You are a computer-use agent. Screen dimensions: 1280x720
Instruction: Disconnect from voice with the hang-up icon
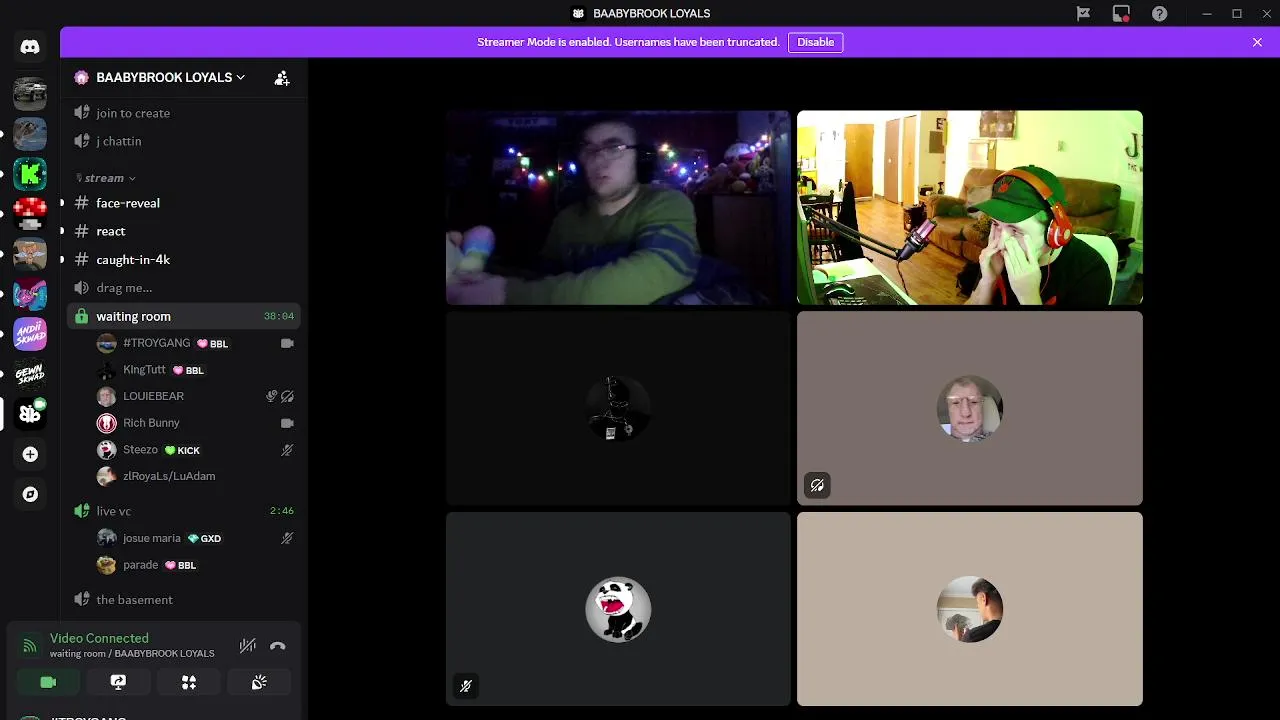278,646
